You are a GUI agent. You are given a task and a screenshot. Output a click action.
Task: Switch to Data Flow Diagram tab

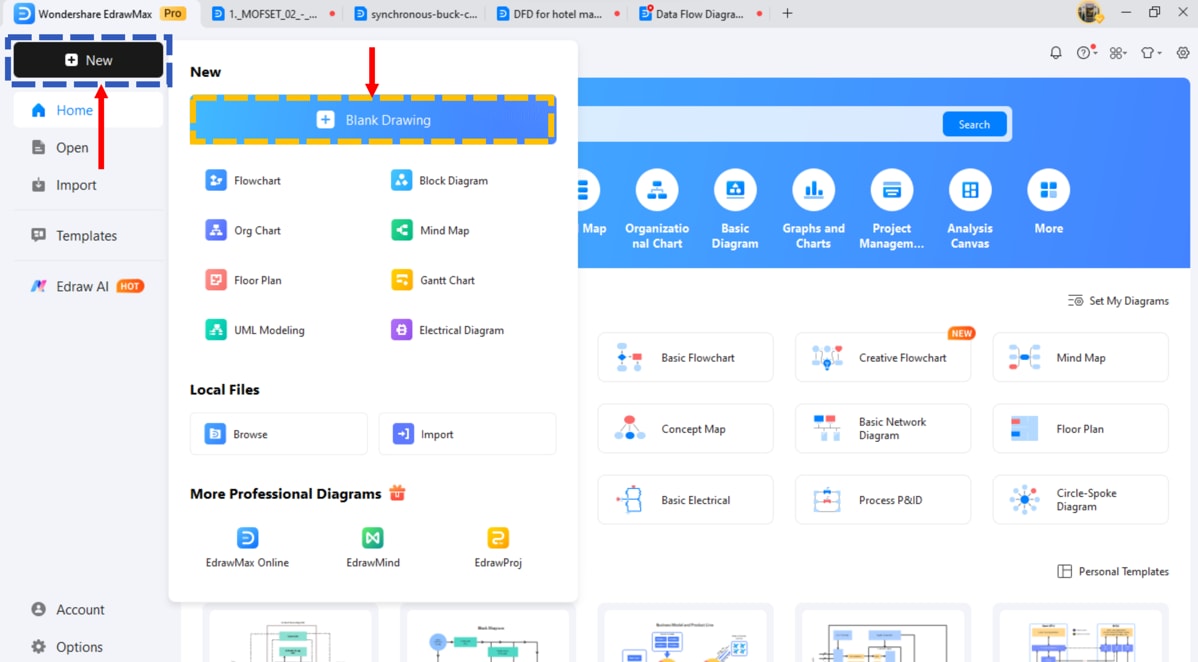[700, 14]
